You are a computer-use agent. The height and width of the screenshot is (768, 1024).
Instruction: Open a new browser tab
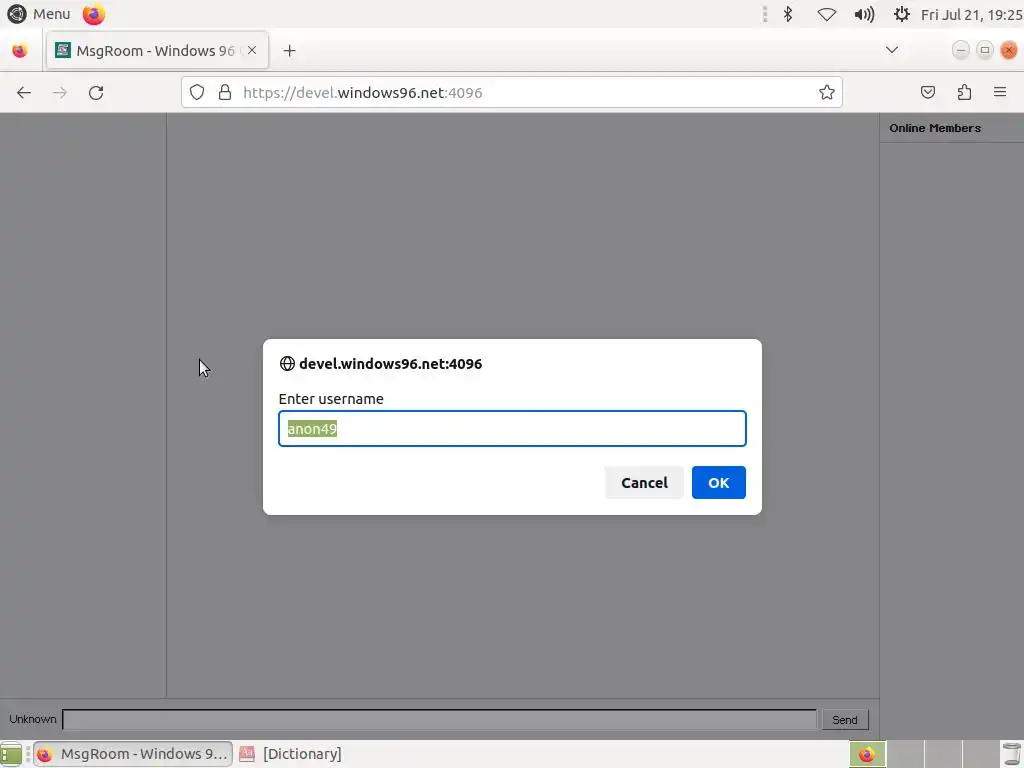click(289, 50)
